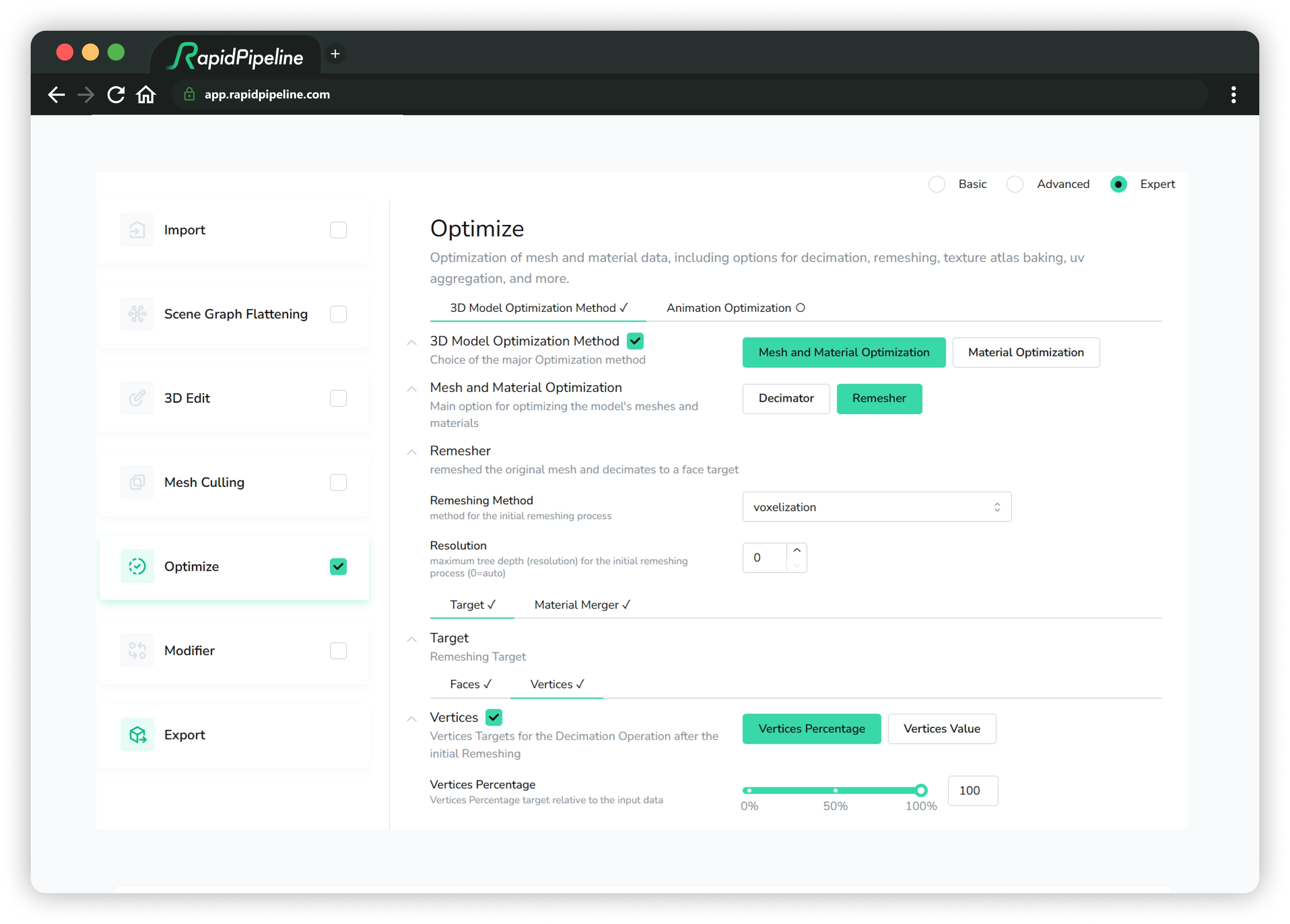
Task: Collapse the Remesher section
Action: (x=412, y=453)
